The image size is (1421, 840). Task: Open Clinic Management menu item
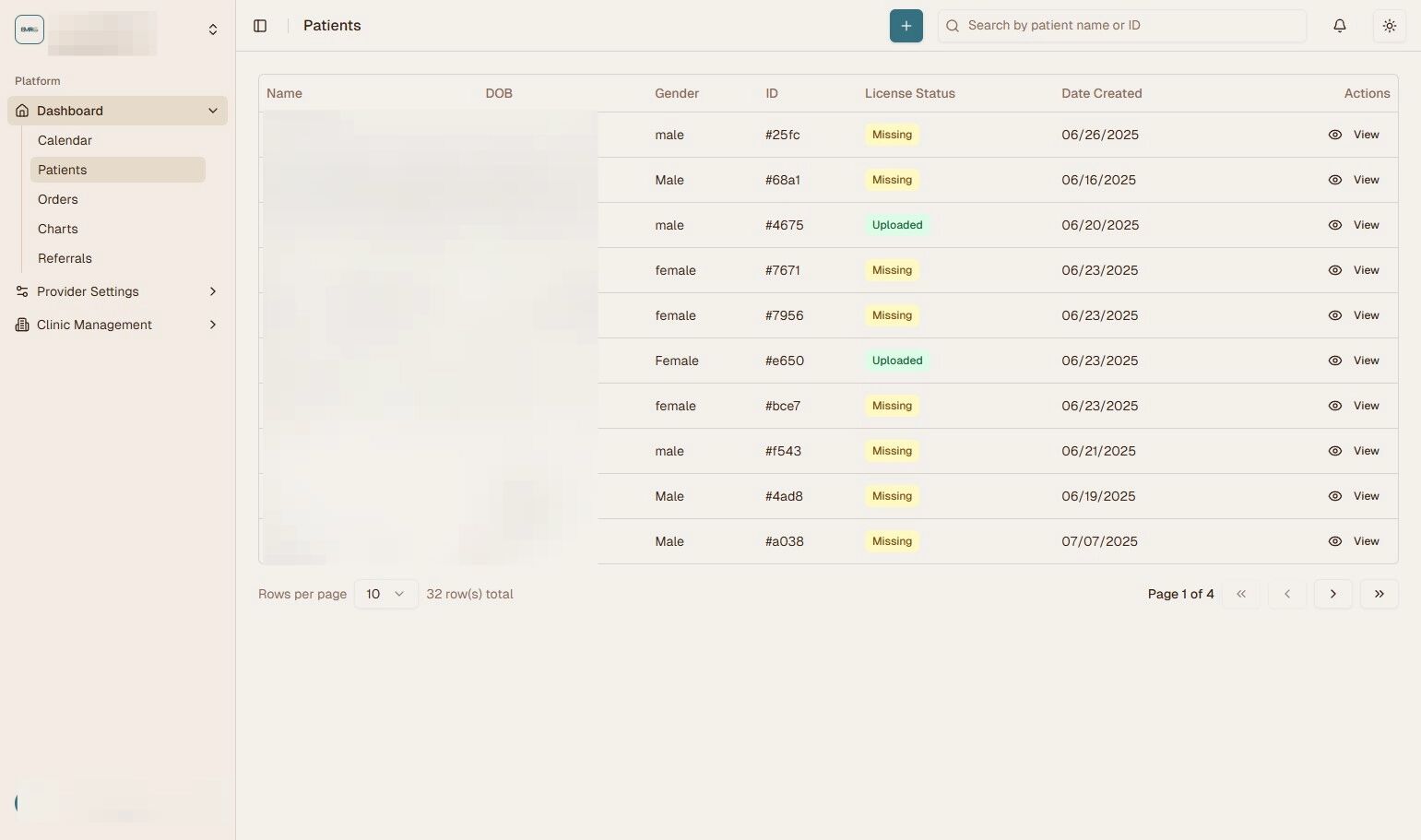(x=117, y=325)
